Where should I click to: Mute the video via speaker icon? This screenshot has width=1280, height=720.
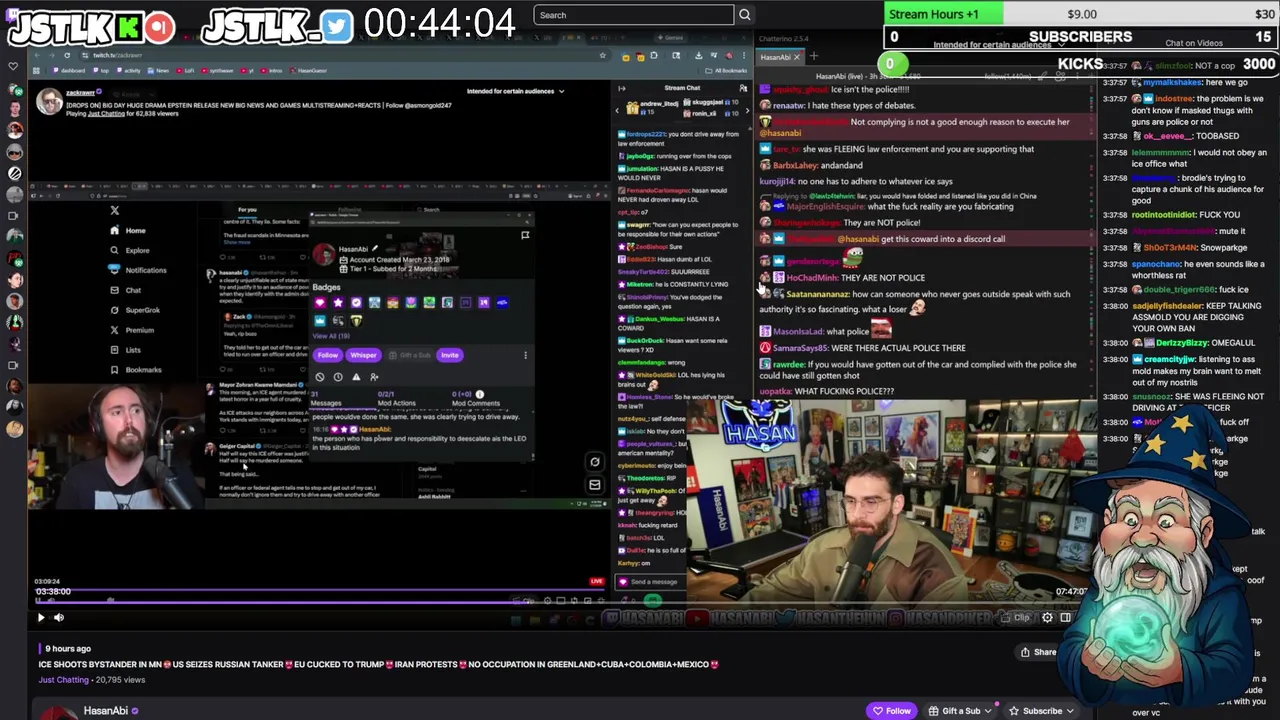tap(58, 617)
